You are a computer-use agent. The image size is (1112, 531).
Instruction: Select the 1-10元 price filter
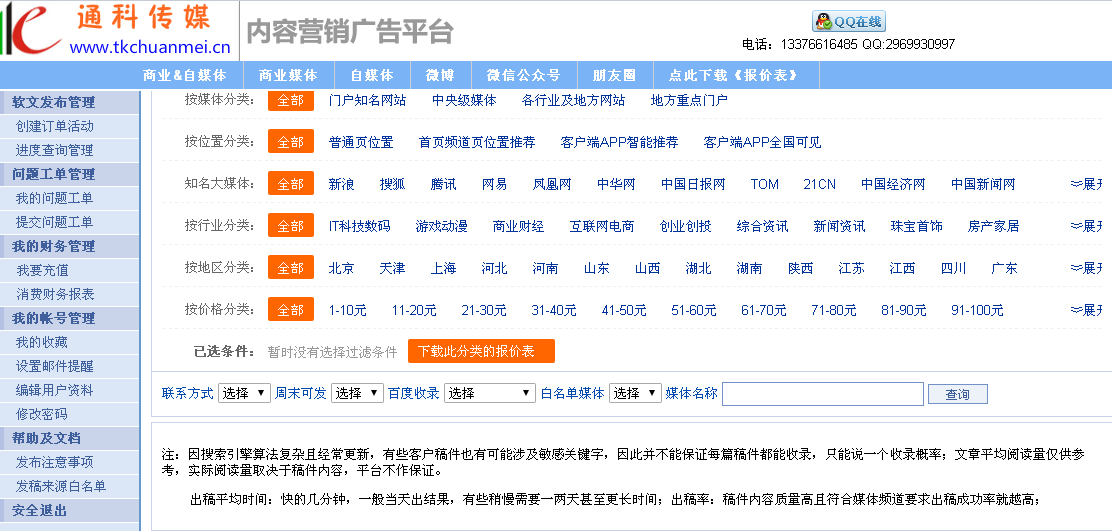[x=347, y=310]
